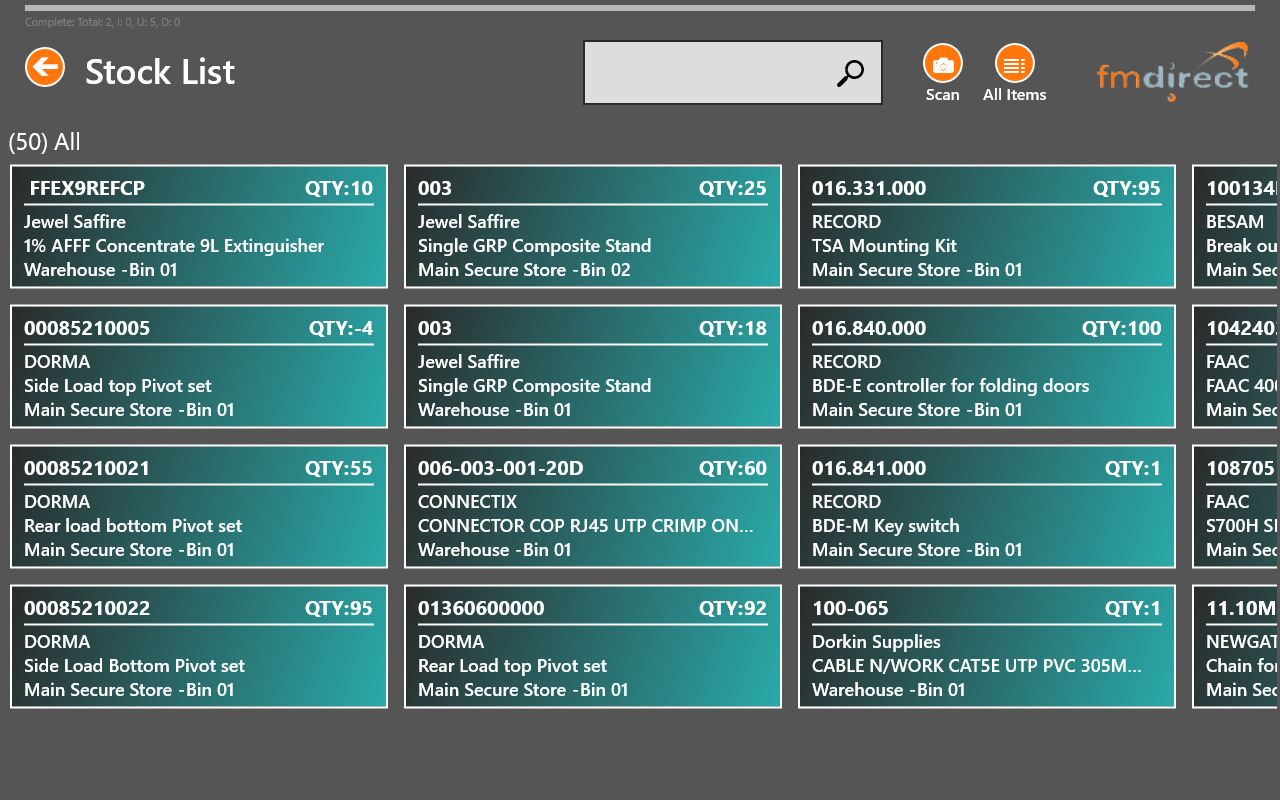Click the "(50) All" group header

[x=45, y=142]
